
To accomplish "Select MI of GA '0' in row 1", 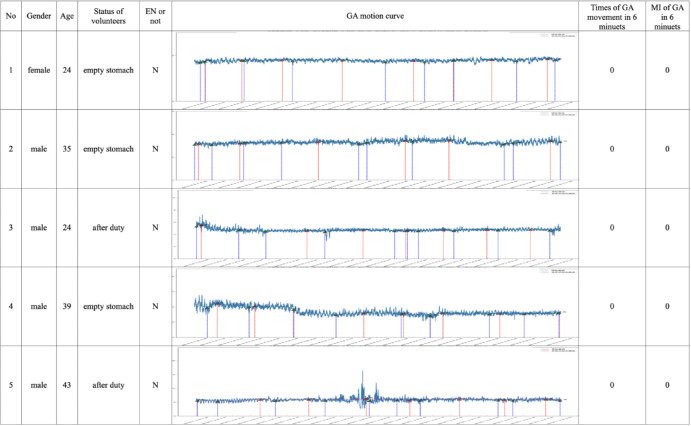I will tap(667, 70).
